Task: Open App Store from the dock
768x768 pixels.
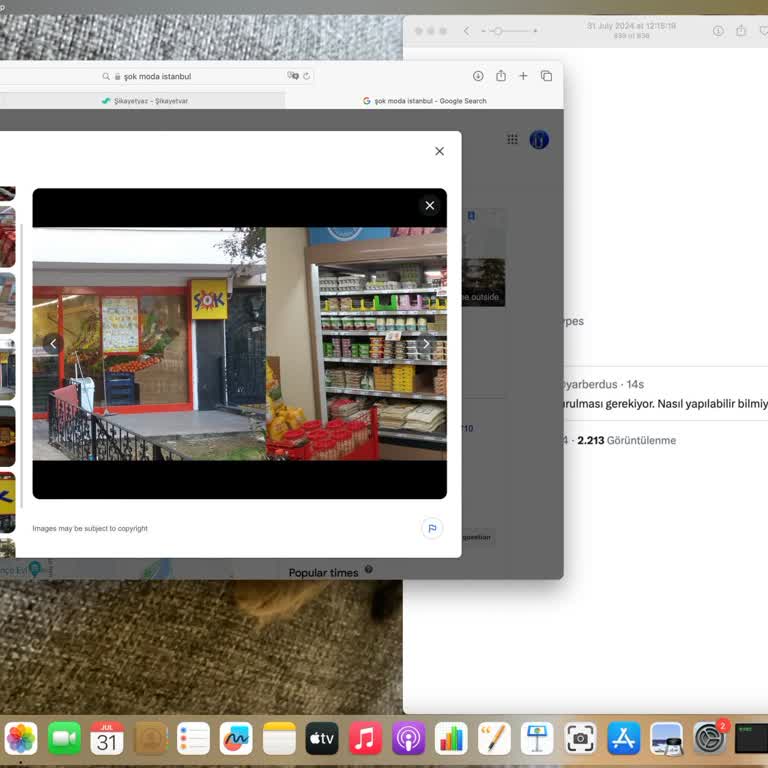Action: tap(624, 739)
